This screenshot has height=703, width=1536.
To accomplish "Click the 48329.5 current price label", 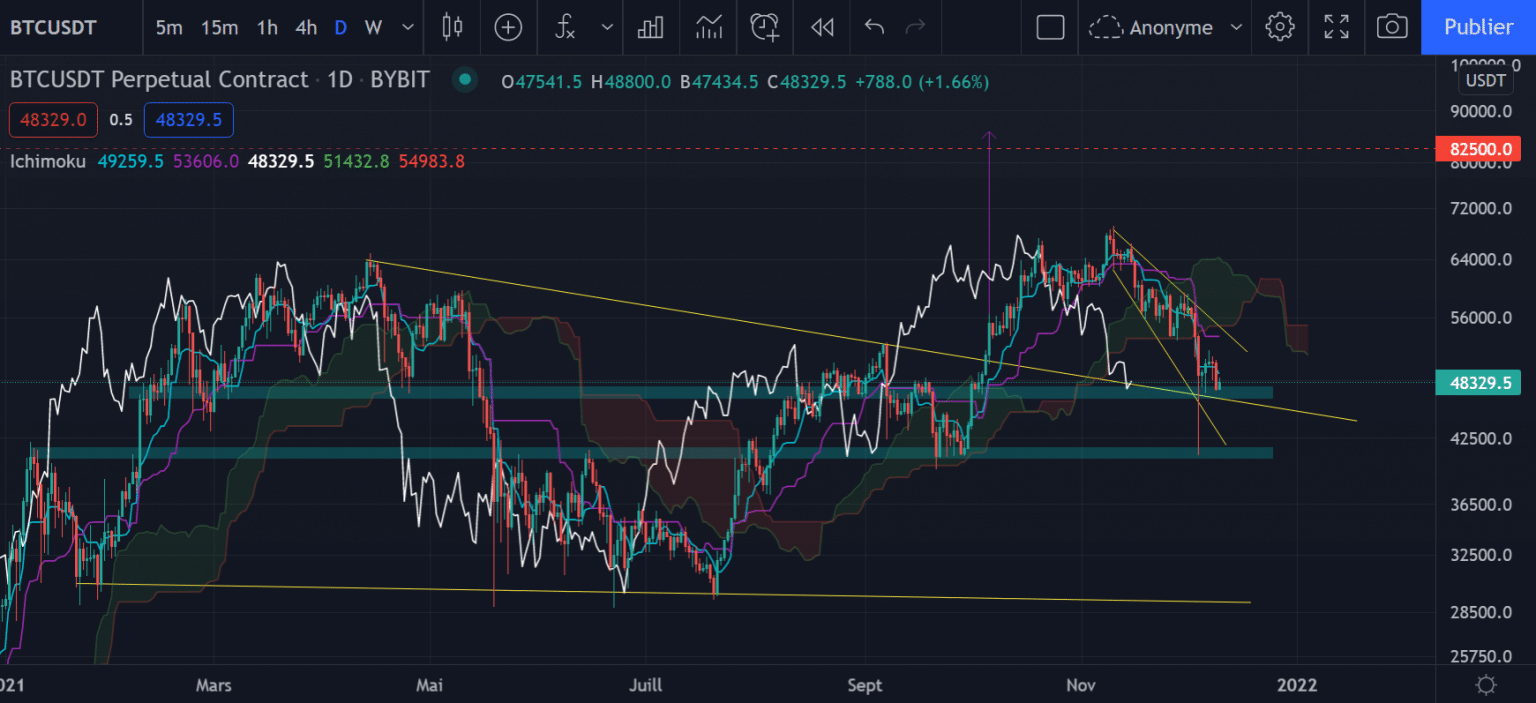I will pyautogui.click(x=1478, y=382).
